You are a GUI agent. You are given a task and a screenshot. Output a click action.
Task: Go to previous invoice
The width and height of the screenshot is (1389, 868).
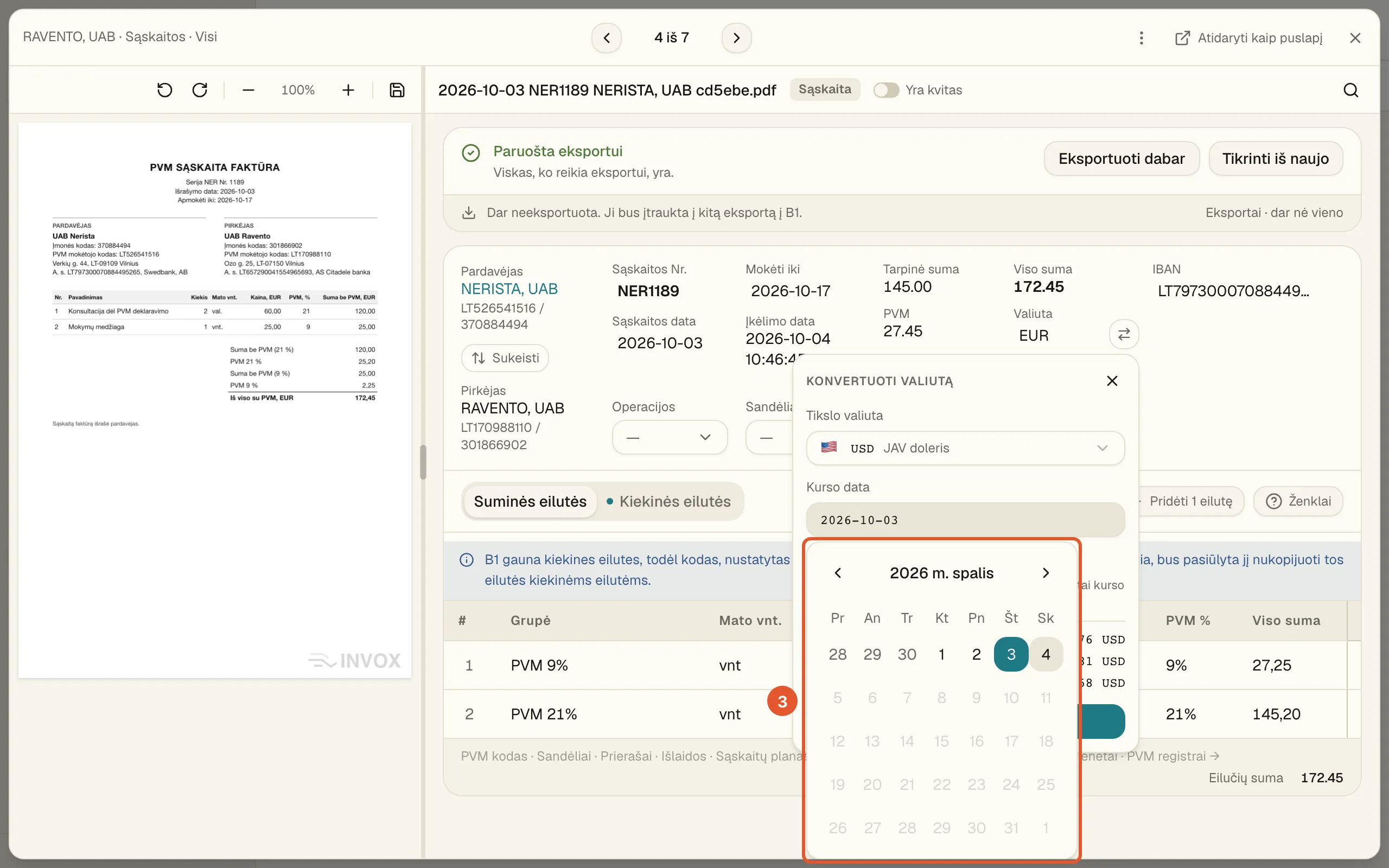[607, 38]
